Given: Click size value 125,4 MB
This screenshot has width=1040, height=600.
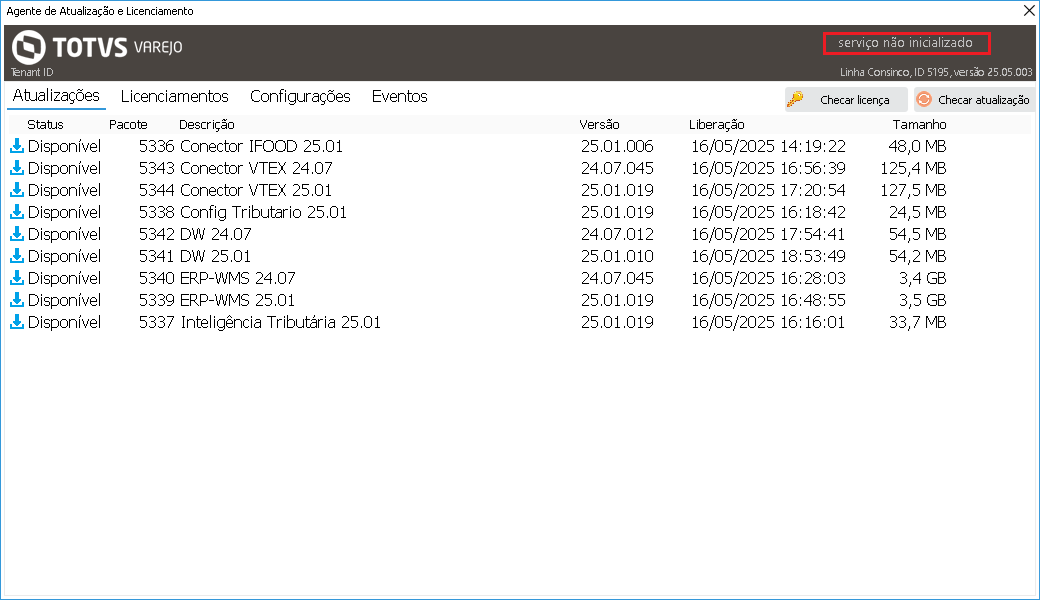Looking at the screenshot, I should 913,168.
